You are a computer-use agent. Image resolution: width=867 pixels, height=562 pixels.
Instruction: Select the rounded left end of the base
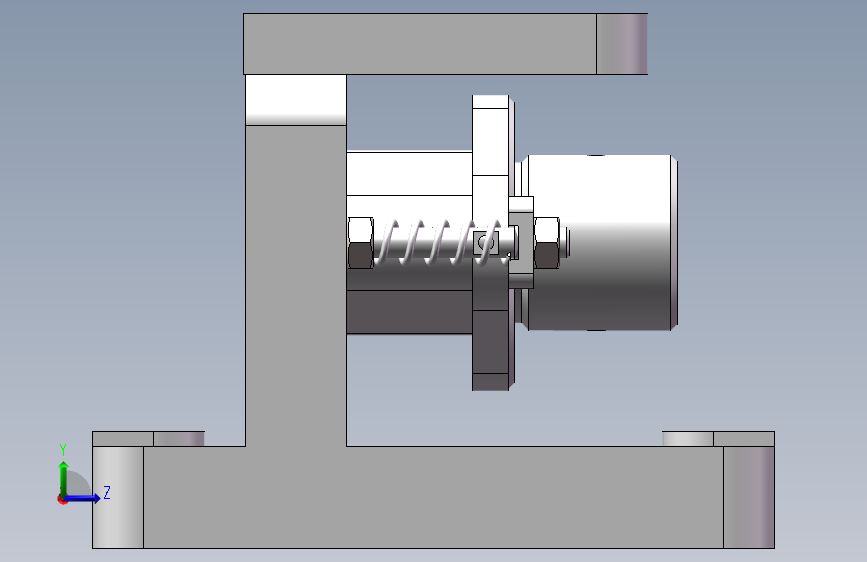pyautogui.click(x=118, y=497)
